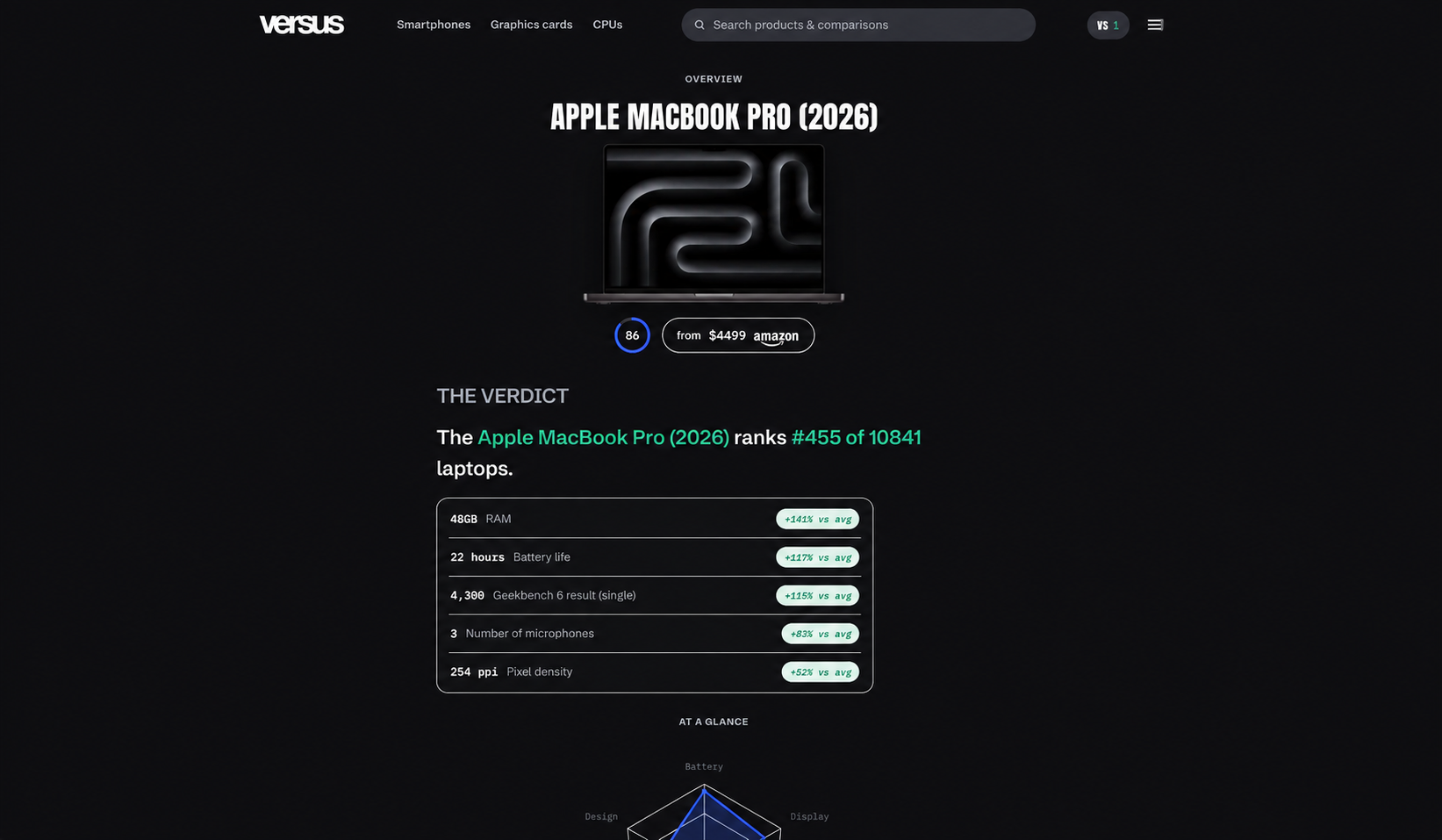1442x840 pixels.
Task: Open CPUs category
Action: (x=607, y=25)
